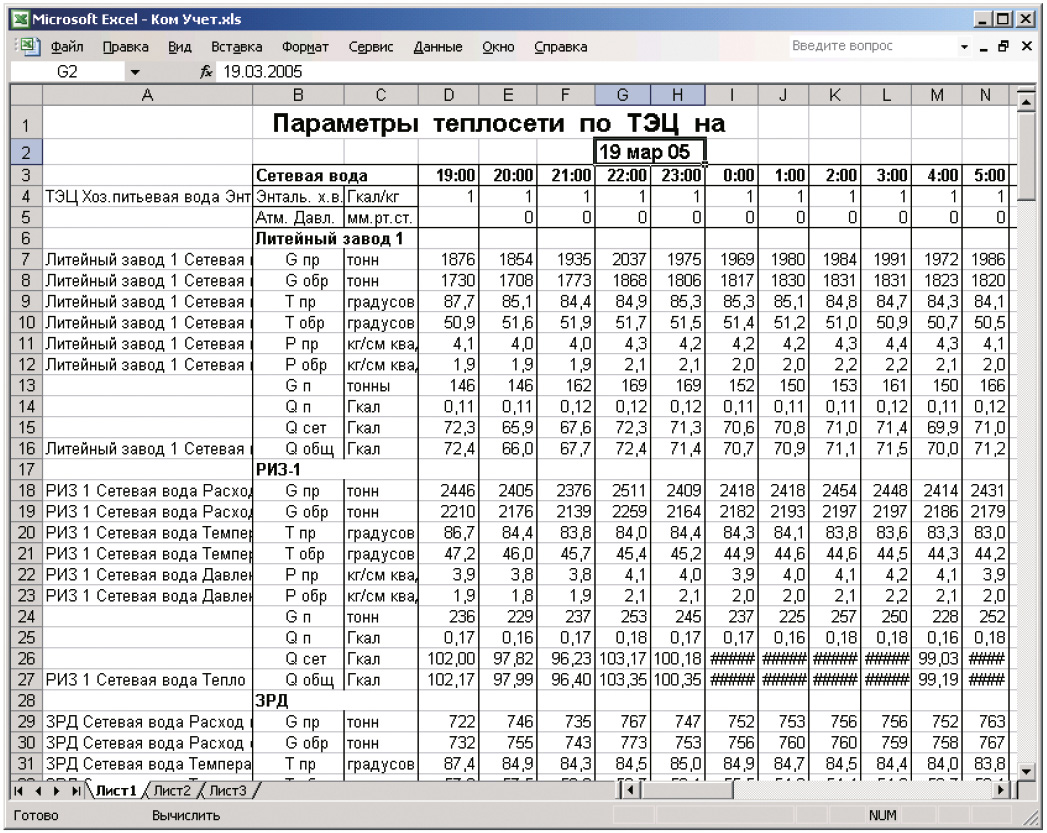Click title cell Параметры теплосети по ТЭЦ на
This screenshot has height=833, width=1047.
point(499,123)
